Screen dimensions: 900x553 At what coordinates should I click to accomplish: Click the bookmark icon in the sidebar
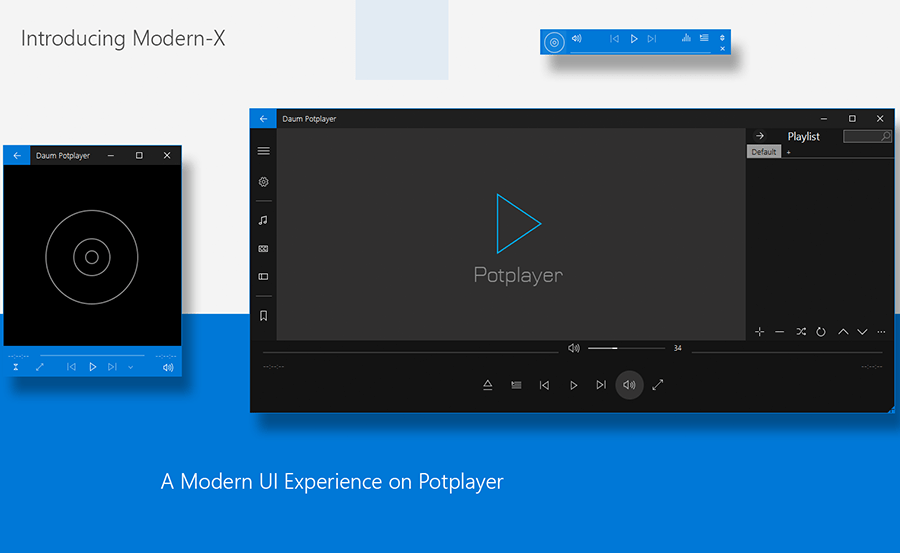tap(264, 316)
